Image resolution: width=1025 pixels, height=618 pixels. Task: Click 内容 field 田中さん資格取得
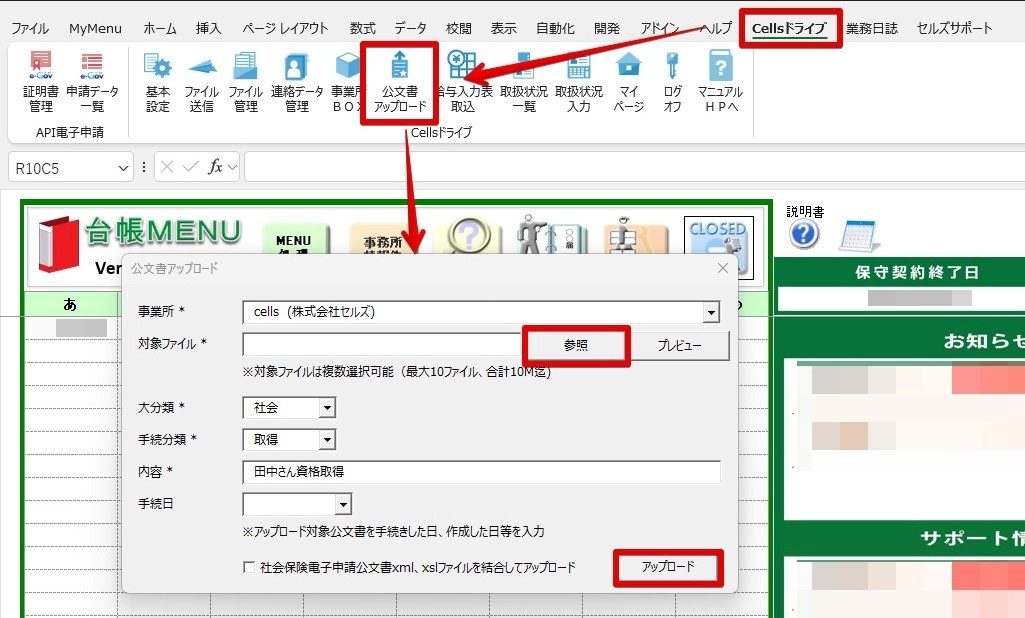tap(481, 472)
